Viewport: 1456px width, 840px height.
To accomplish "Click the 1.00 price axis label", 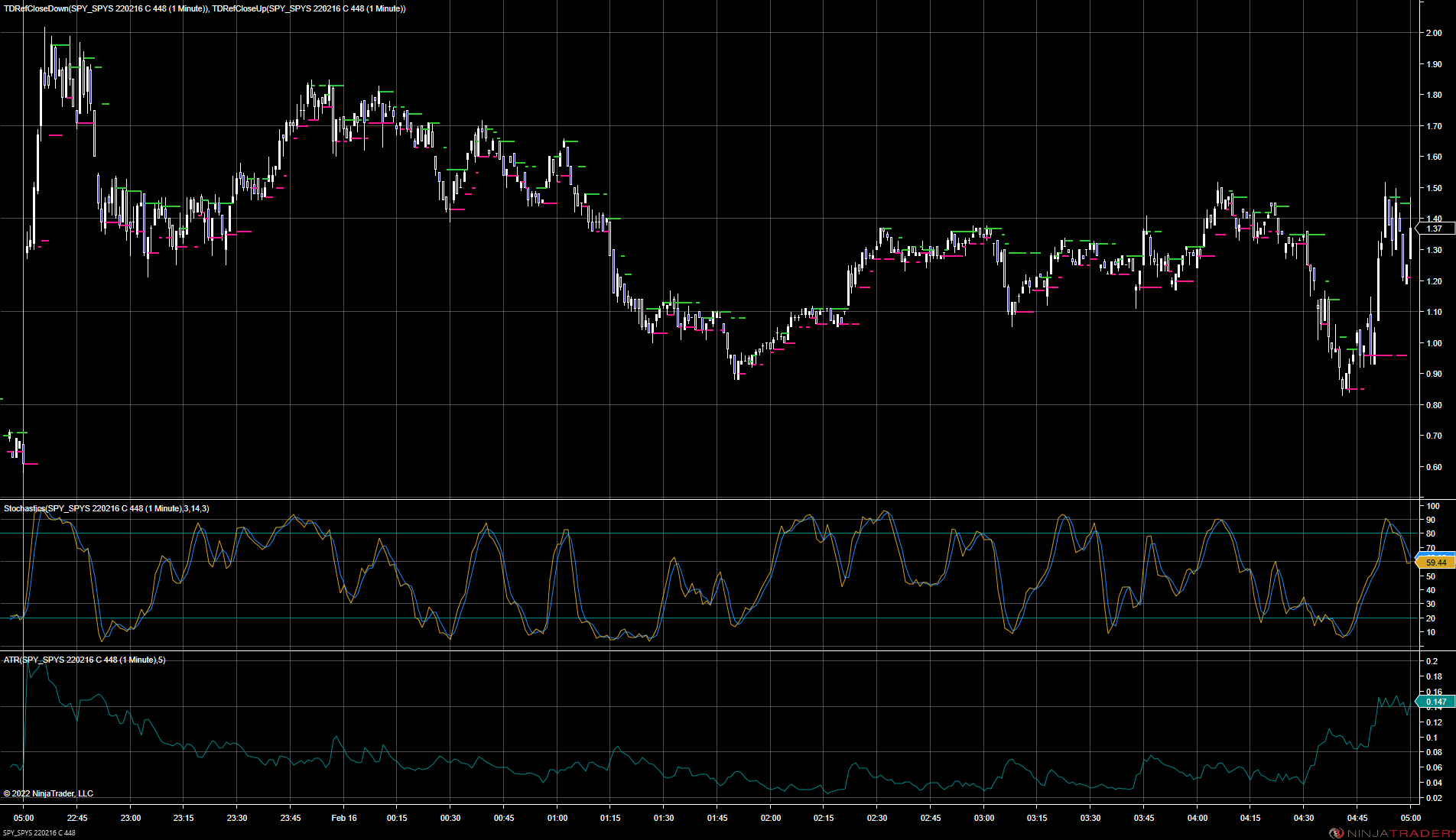I will [x=1434, y=343].
